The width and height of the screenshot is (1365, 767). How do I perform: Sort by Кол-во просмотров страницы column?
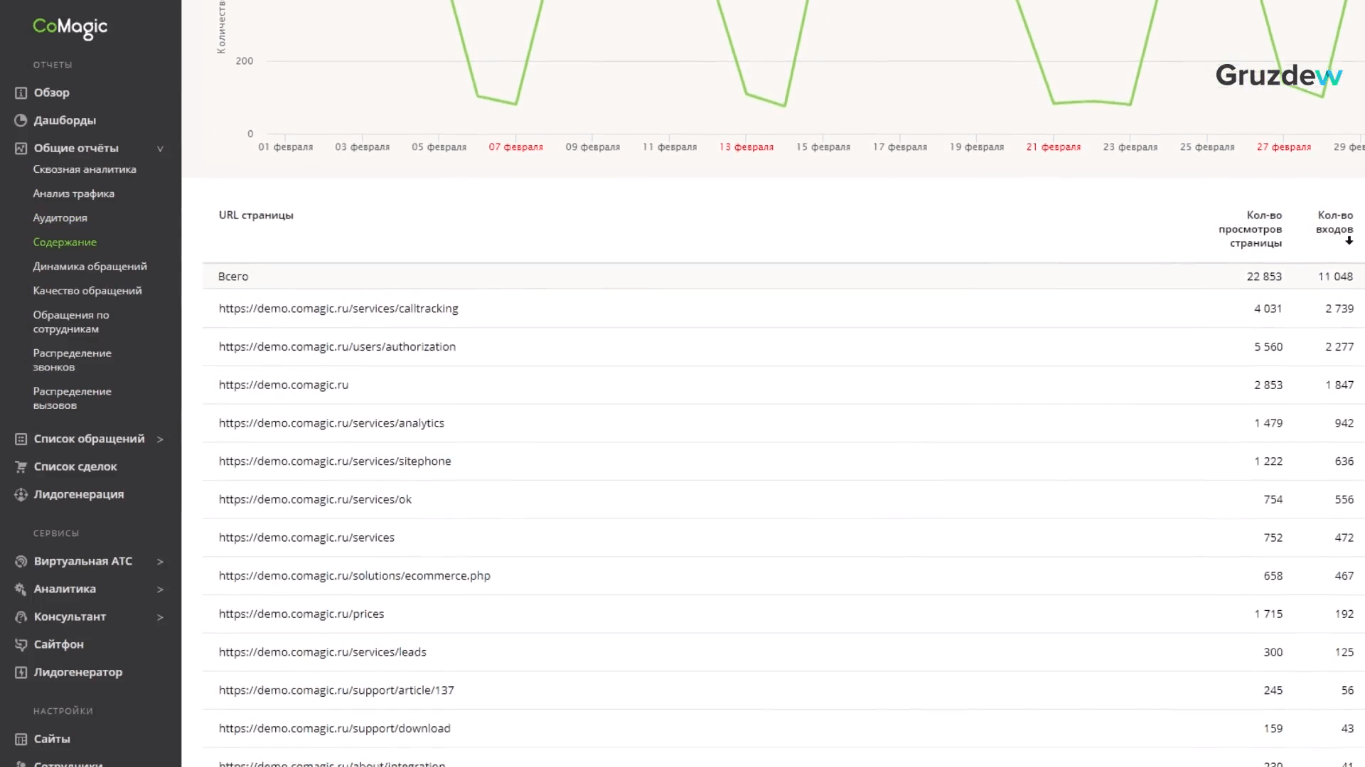tap(1250, 229)
